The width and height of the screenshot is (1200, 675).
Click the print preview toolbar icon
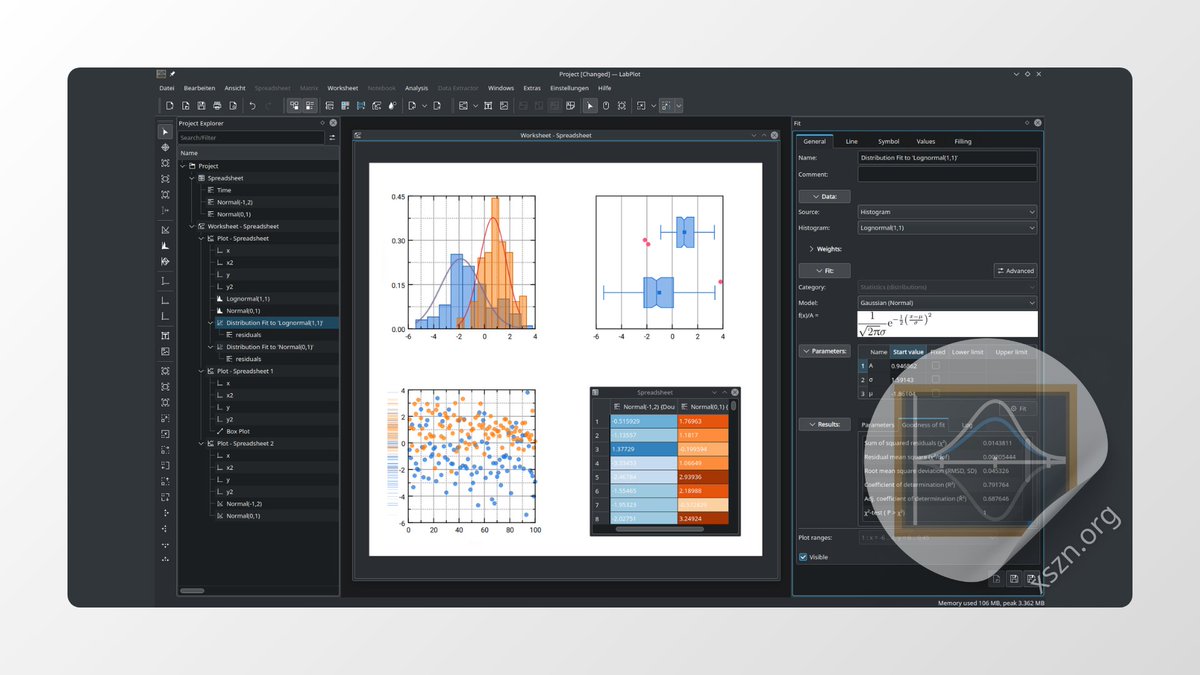[233, 105]
